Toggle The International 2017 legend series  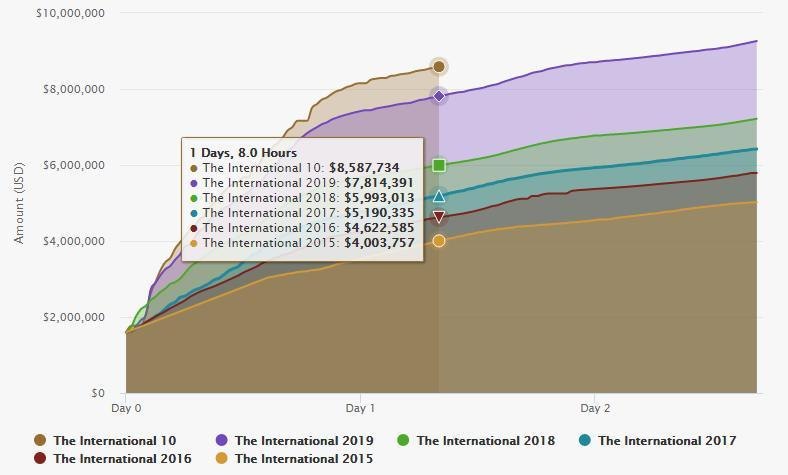658,441
